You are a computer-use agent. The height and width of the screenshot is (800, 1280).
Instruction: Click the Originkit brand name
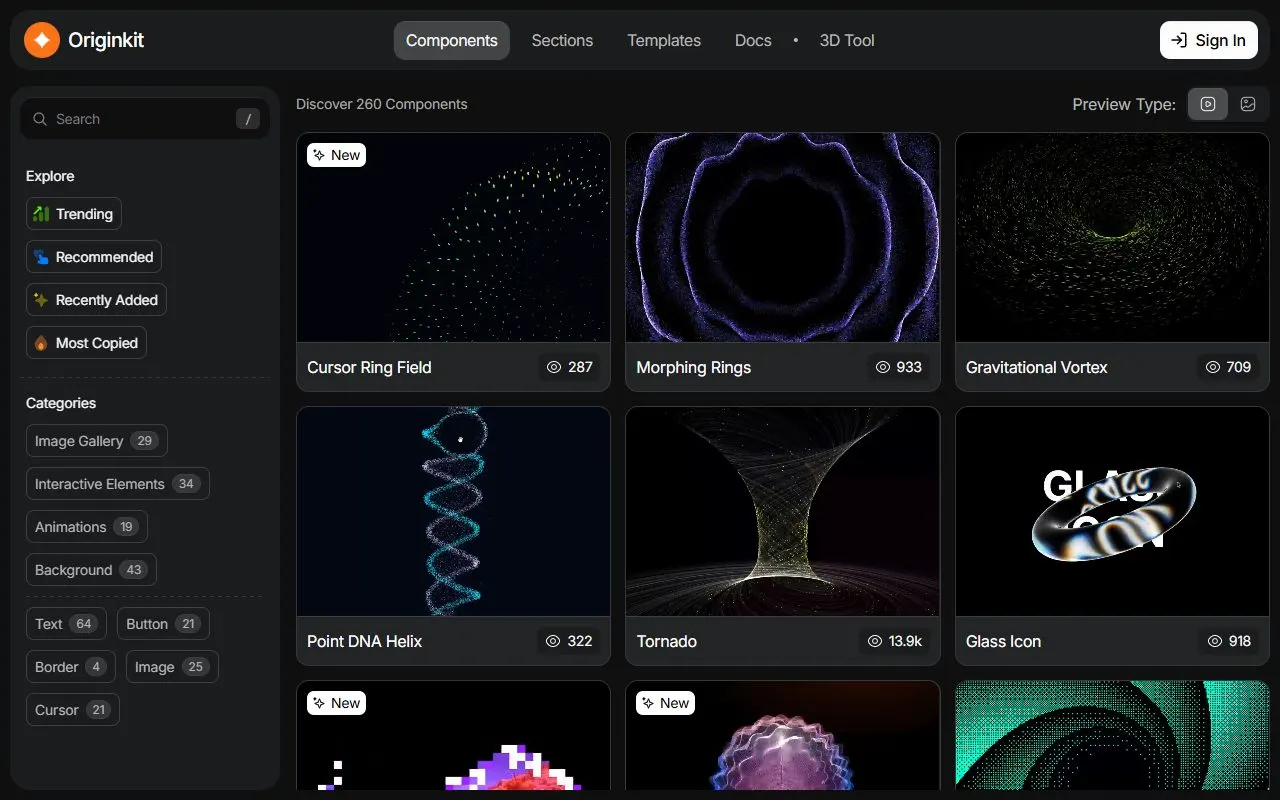(x=106, y=40)
